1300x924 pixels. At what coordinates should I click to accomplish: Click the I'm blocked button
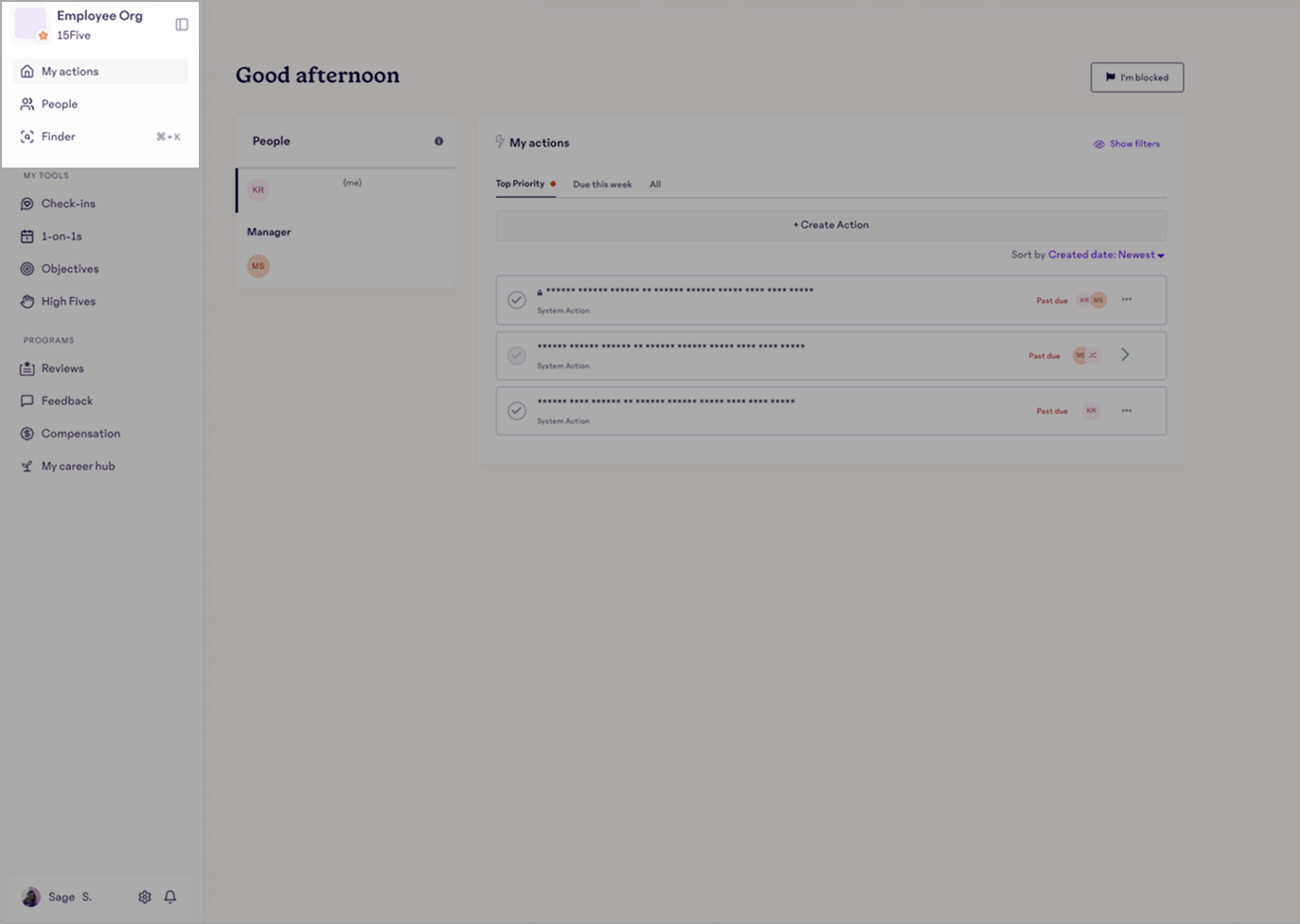pos(1136,78)
